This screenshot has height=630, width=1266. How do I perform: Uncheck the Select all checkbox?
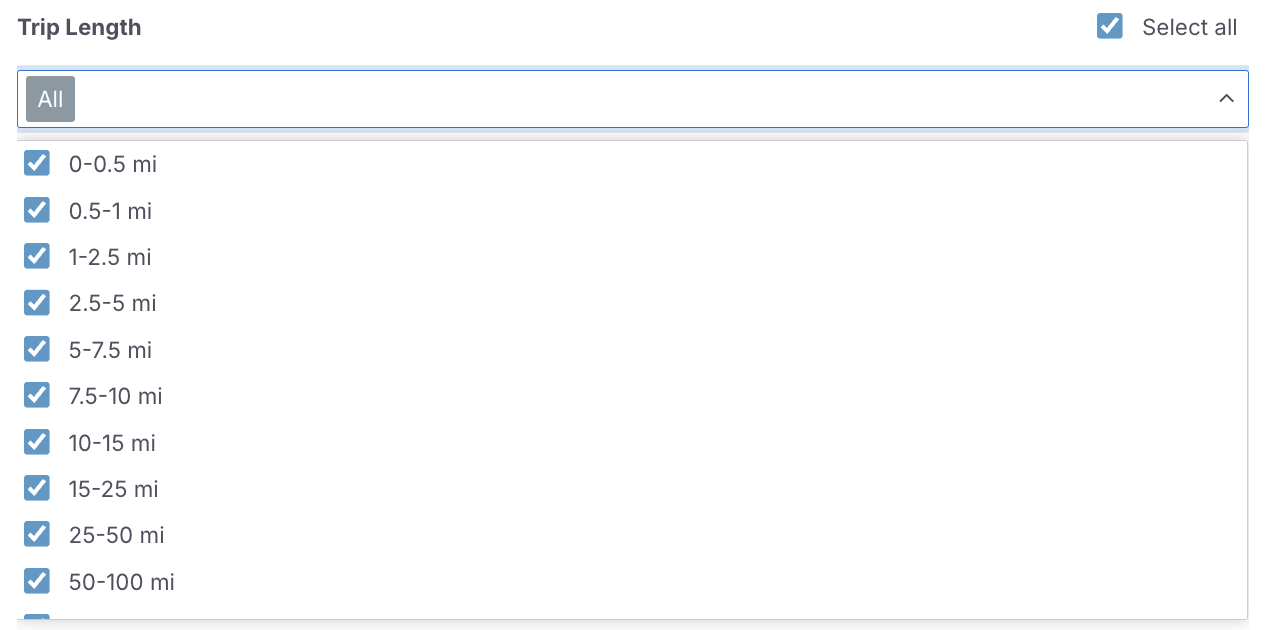(1110, 27)
